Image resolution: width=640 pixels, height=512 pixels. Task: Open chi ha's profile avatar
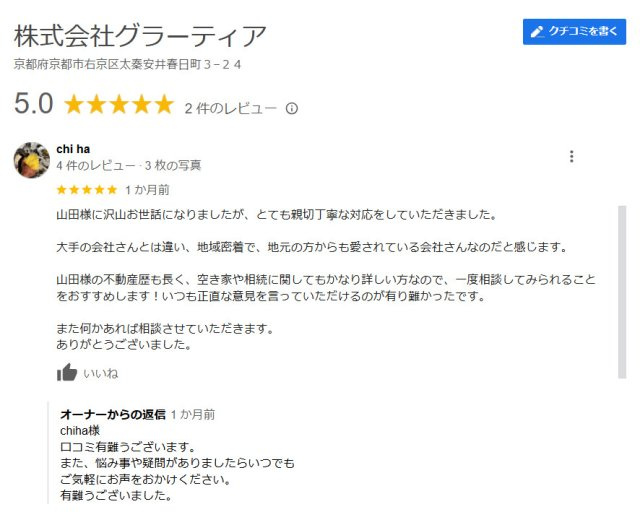pyautogui.click(x=32, y=160)
